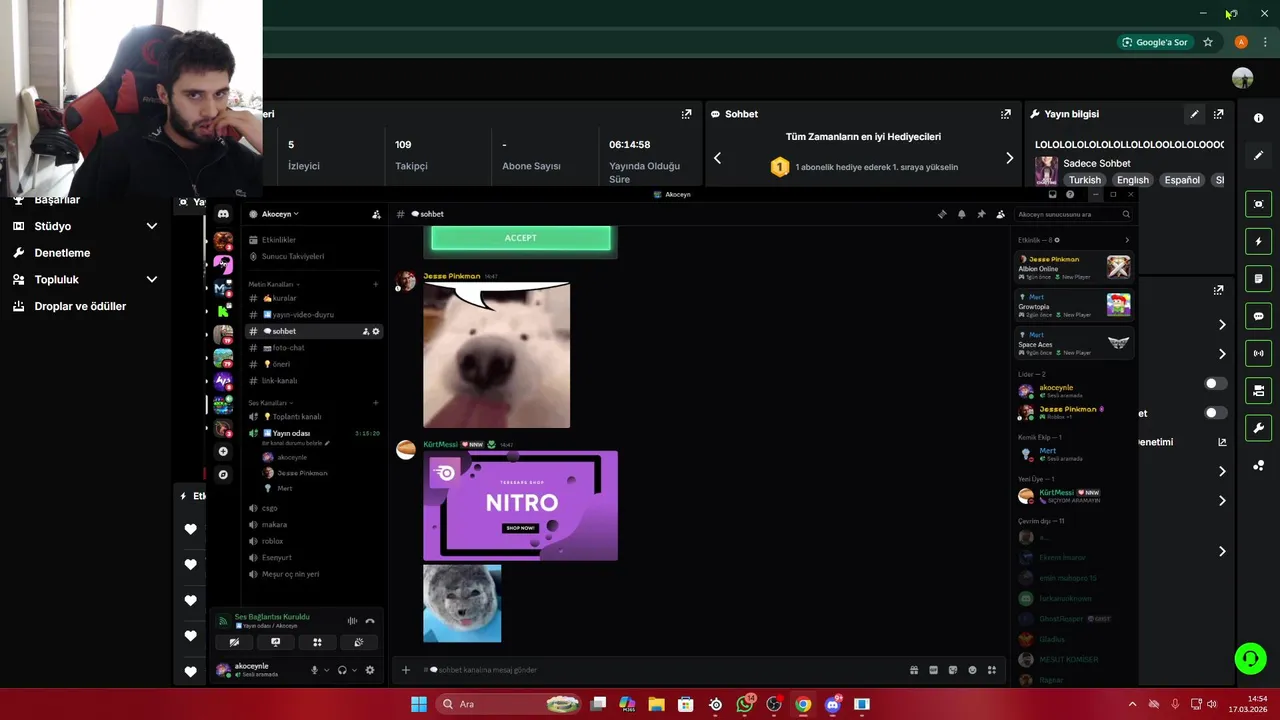The height and width of the screenshot is (720, 1280).
Task: Open WhatsApp from the taskbar
Action: (745, 704)
